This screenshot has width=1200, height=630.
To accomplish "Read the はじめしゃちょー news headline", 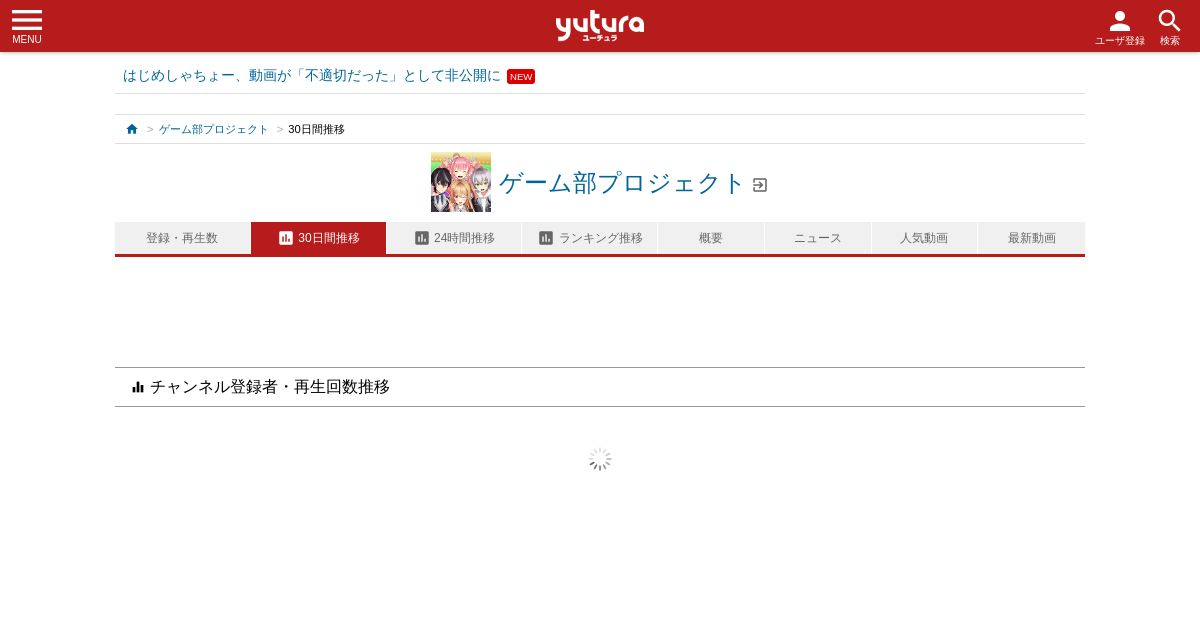I will (312, 76).
